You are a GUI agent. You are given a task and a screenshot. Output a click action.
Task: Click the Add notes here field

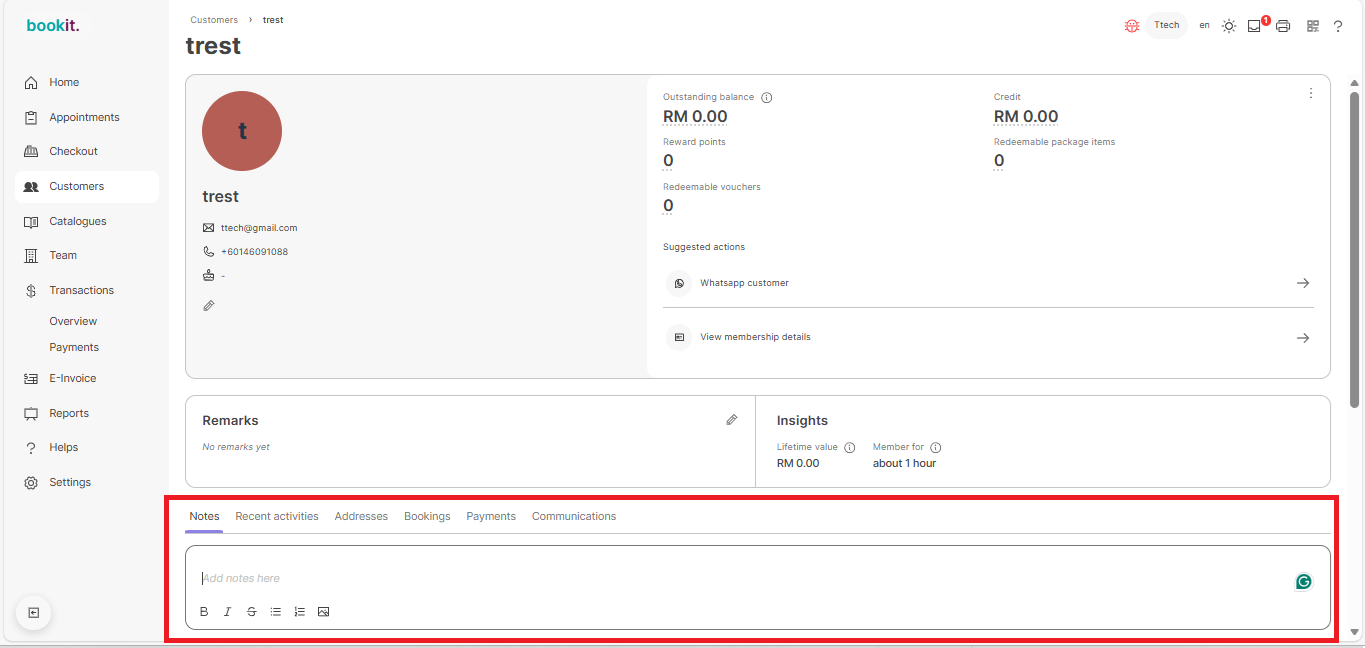pos(740,578)
